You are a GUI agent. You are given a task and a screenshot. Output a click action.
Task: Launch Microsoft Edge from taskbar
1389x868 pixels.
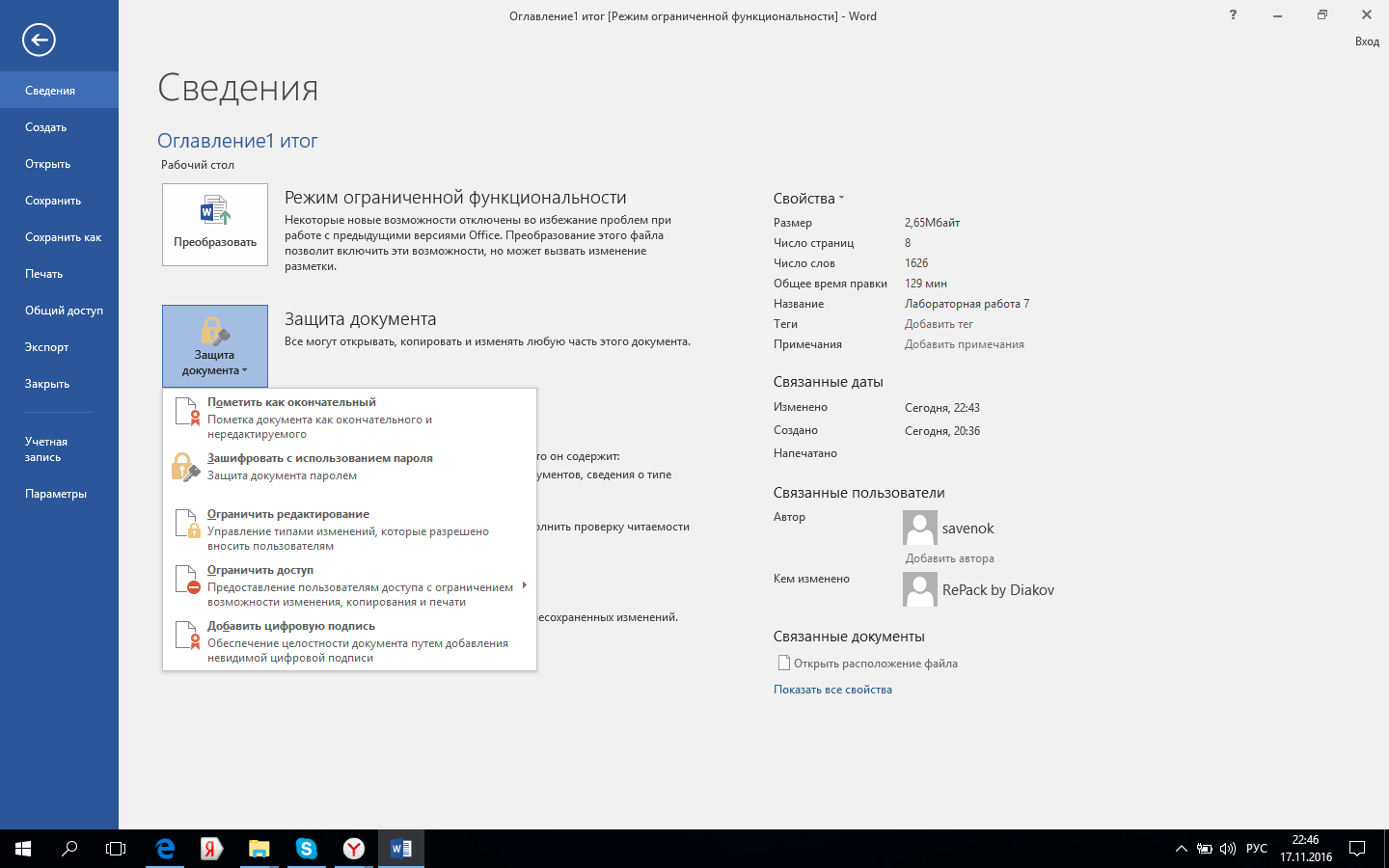(165, 849)
